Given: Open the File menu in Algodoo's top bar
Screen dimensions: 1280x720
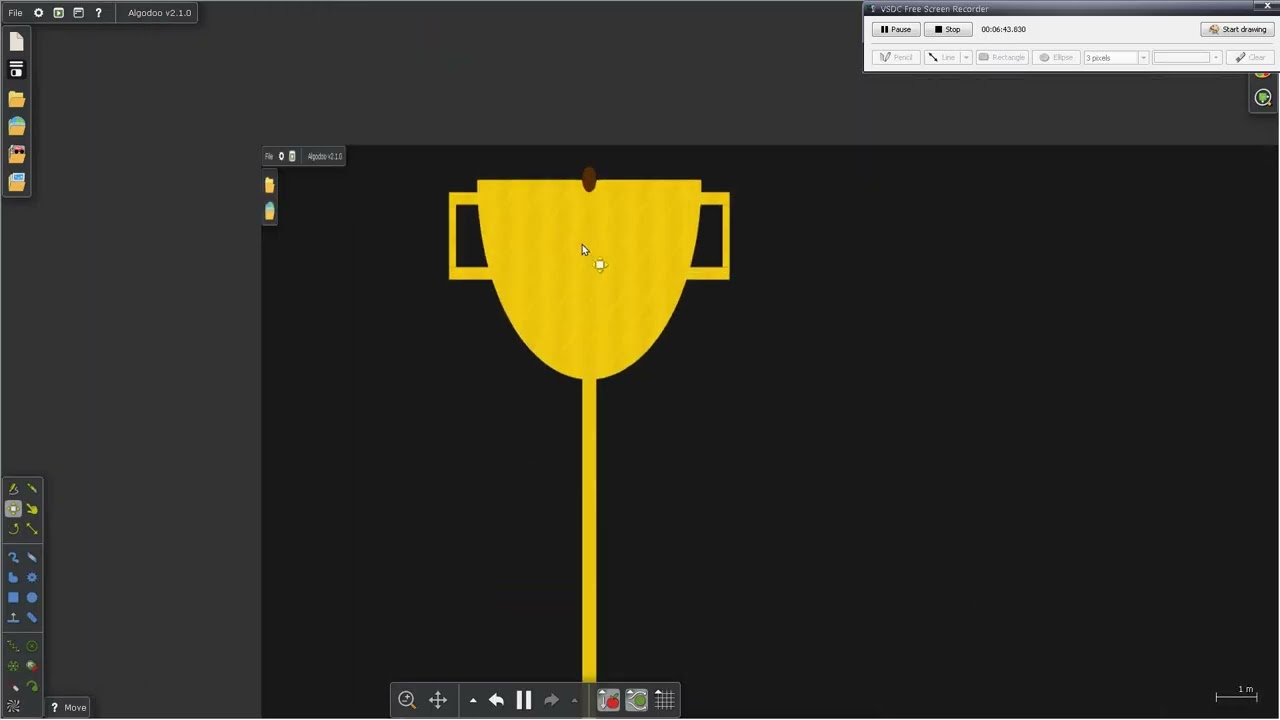Looking at the screenshot, I should click(x=15, y=13).
